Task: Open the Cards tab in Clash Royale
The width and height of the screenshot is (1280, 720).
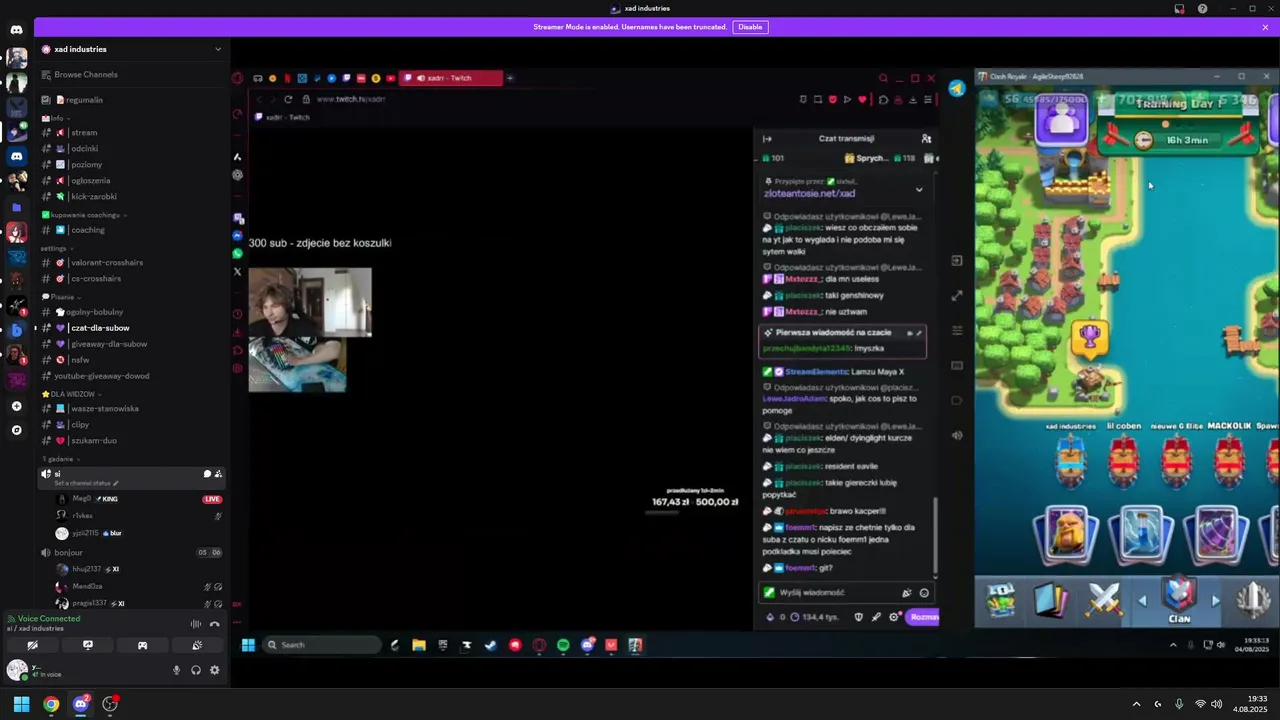Action: [x=1050, y=599]
